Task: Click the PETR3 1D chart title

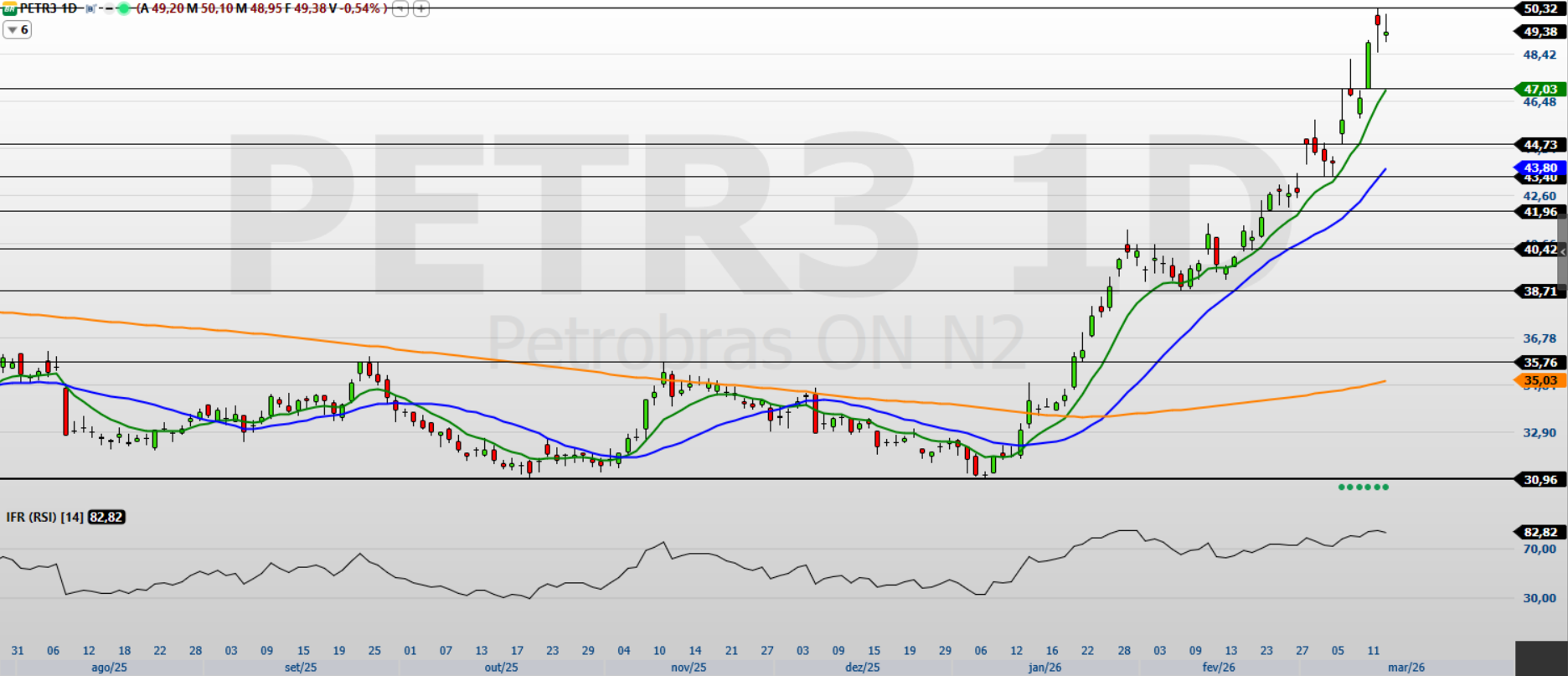Action: 49,8
